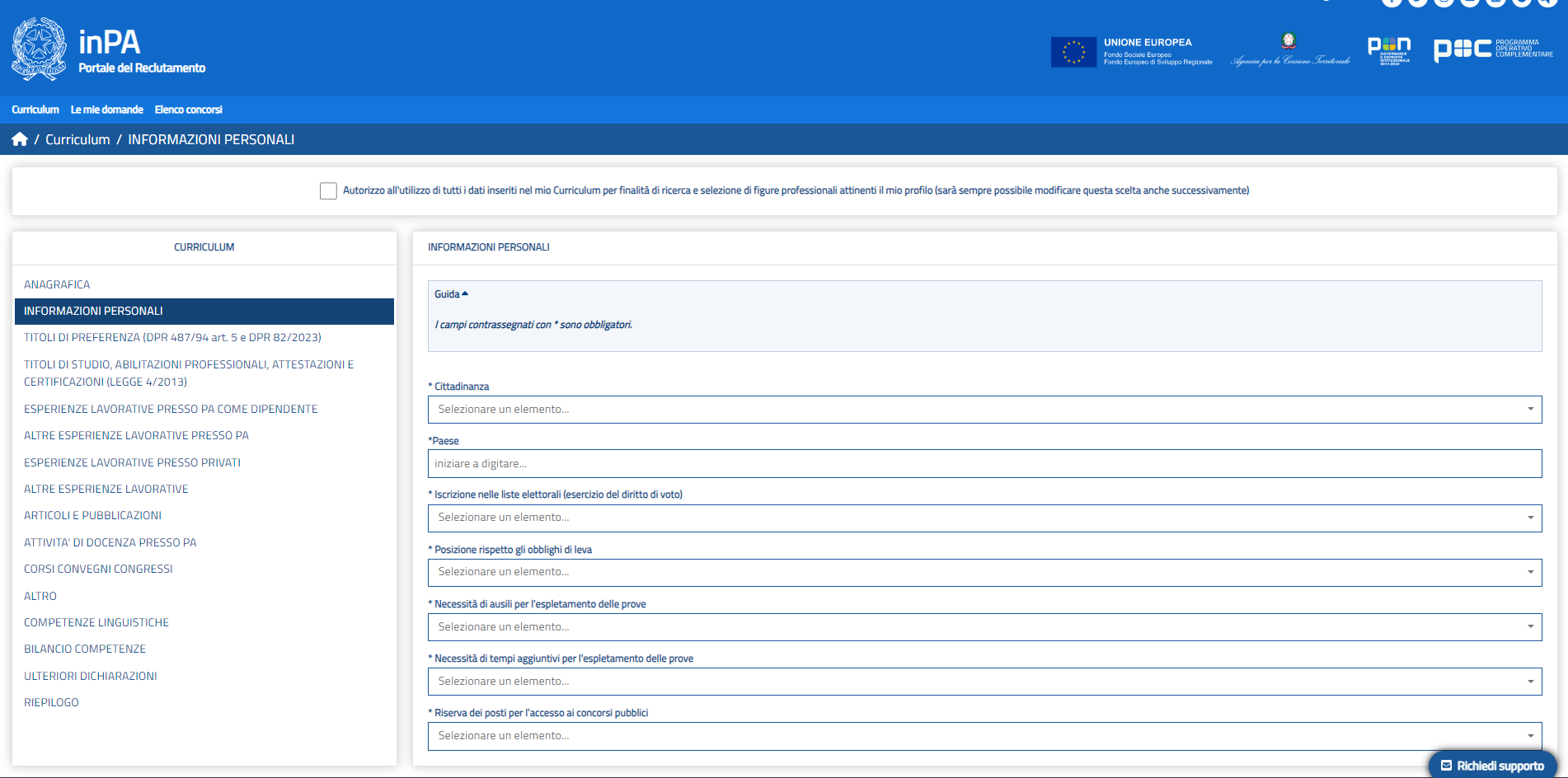Screen dimensions: 1568x778
Task: Click the I campi contrassegnati obbligatori note
Action: point(533,325)
